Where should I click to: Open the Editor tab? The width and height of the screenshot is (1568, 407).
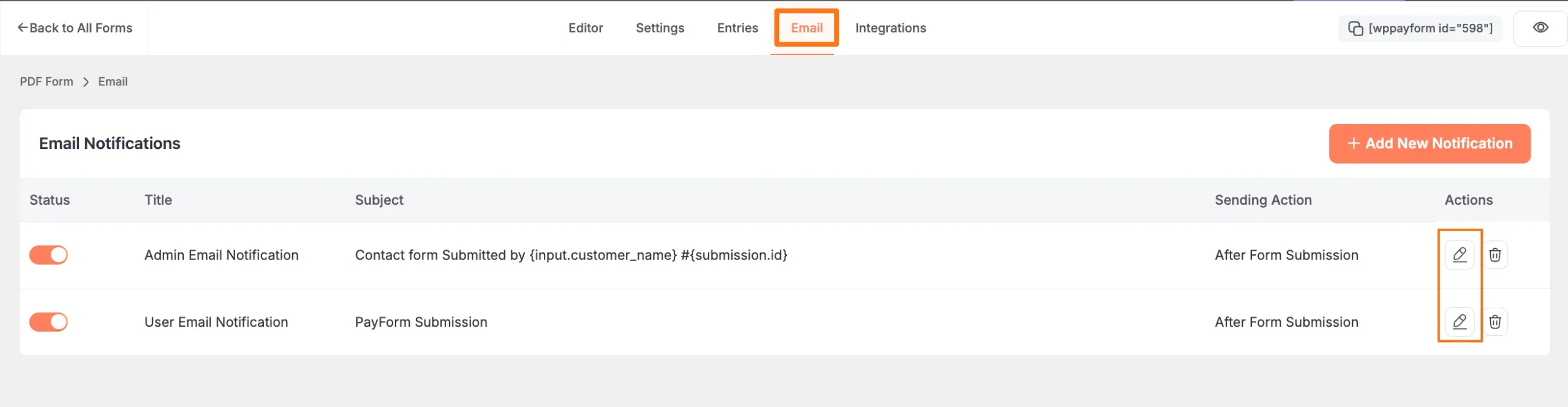pyautogui.click(x=585, y=28)
